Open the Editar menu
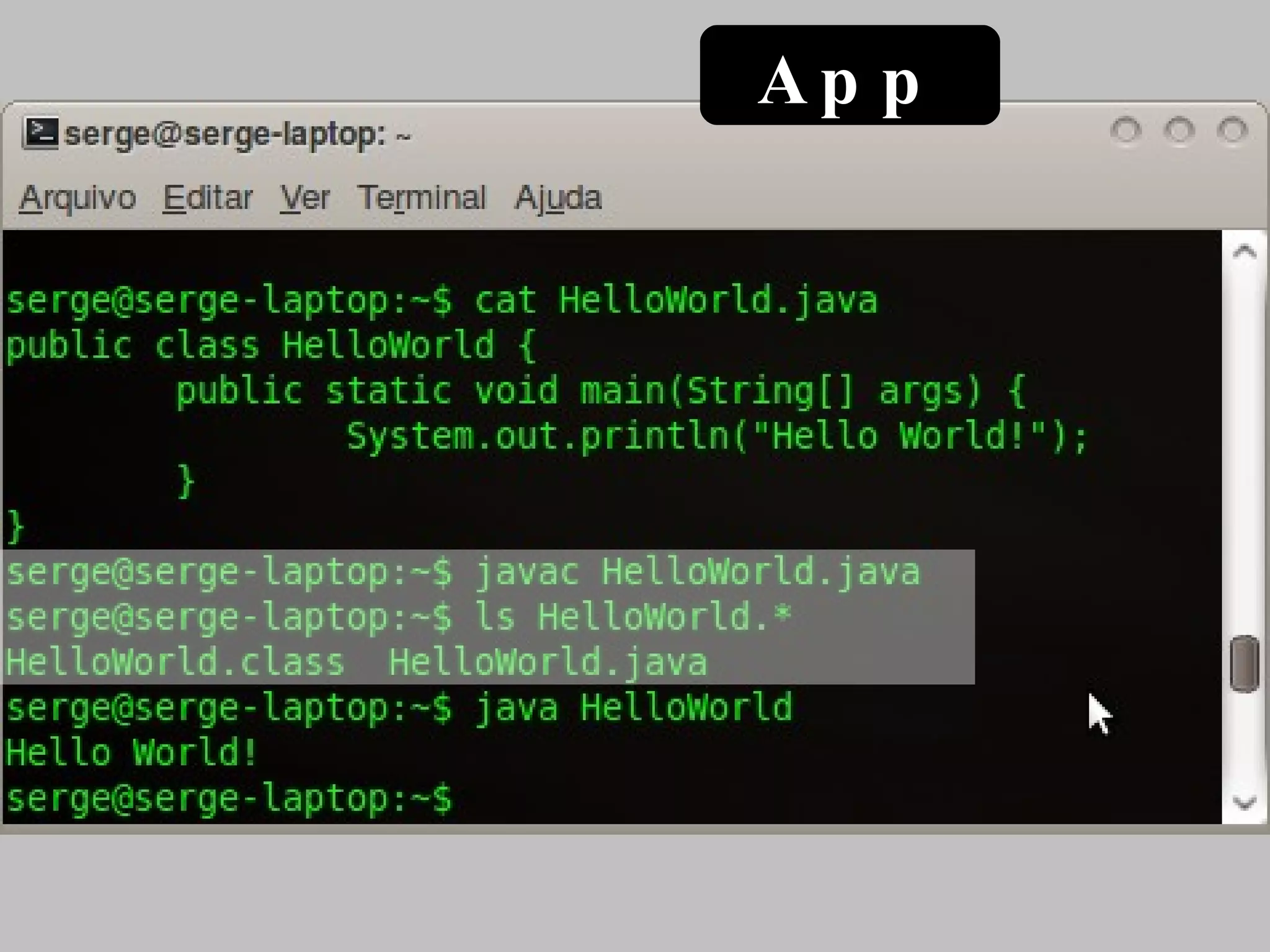The image size is (1270, 952). point(208,198)
